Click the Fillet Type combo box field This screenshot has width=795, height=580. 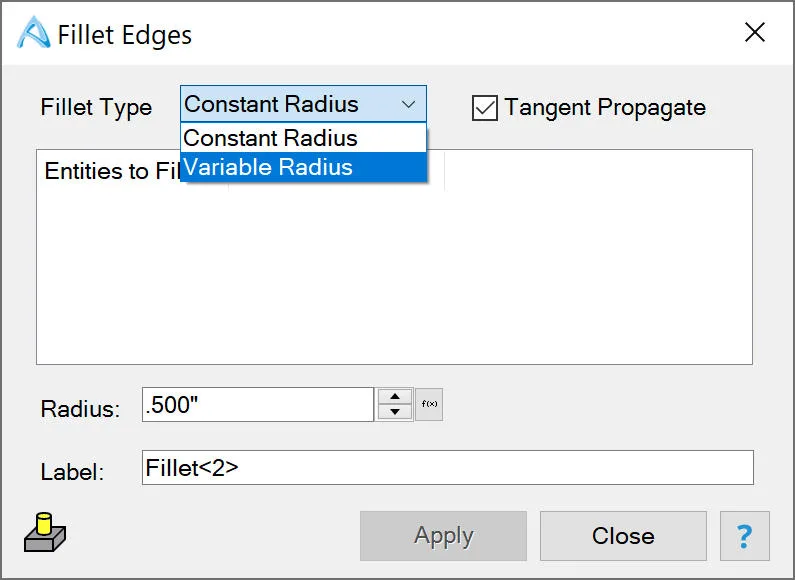click(303, 104)
